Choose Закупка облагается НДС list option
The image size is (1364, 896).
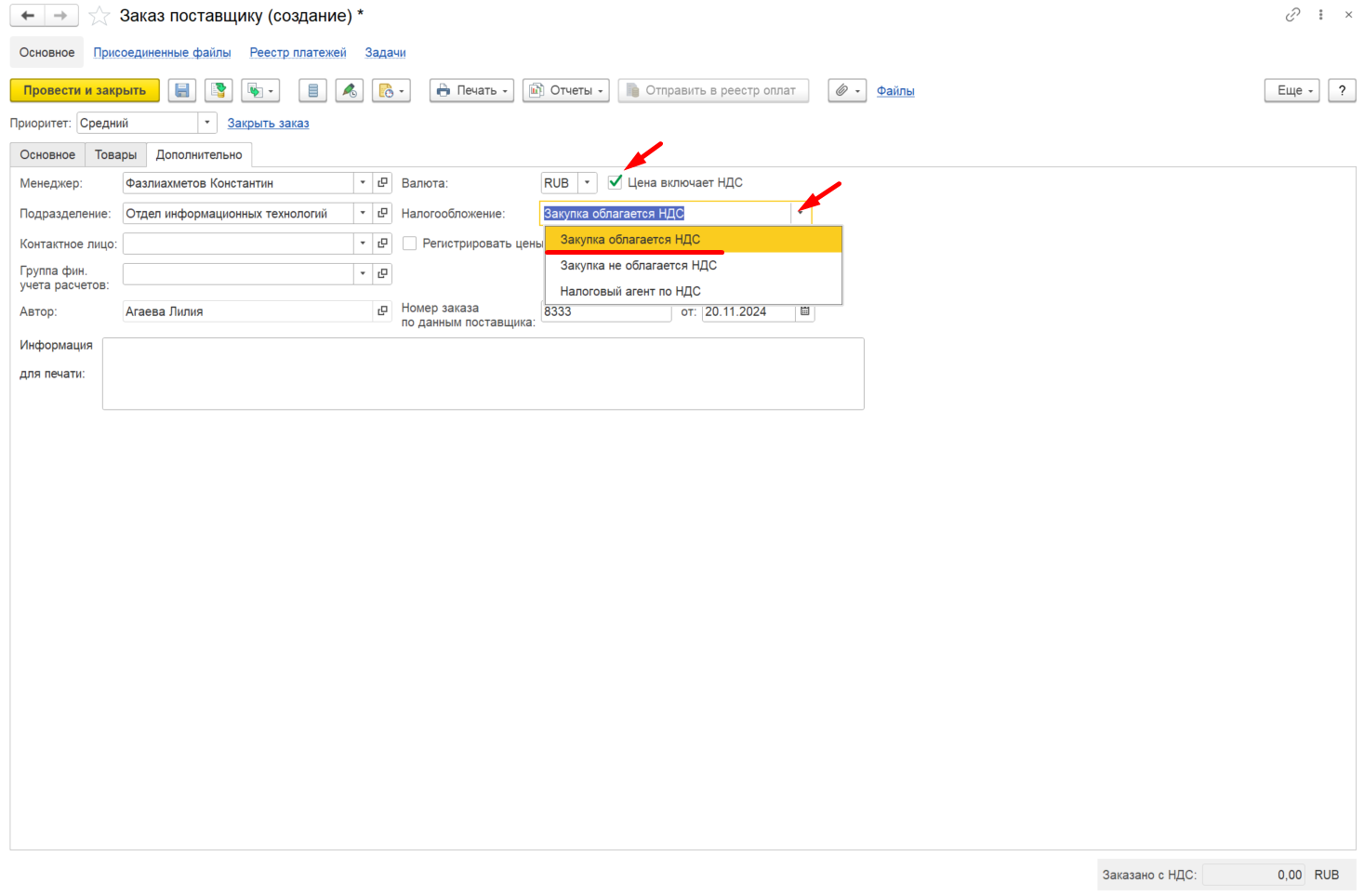(694, 240)
